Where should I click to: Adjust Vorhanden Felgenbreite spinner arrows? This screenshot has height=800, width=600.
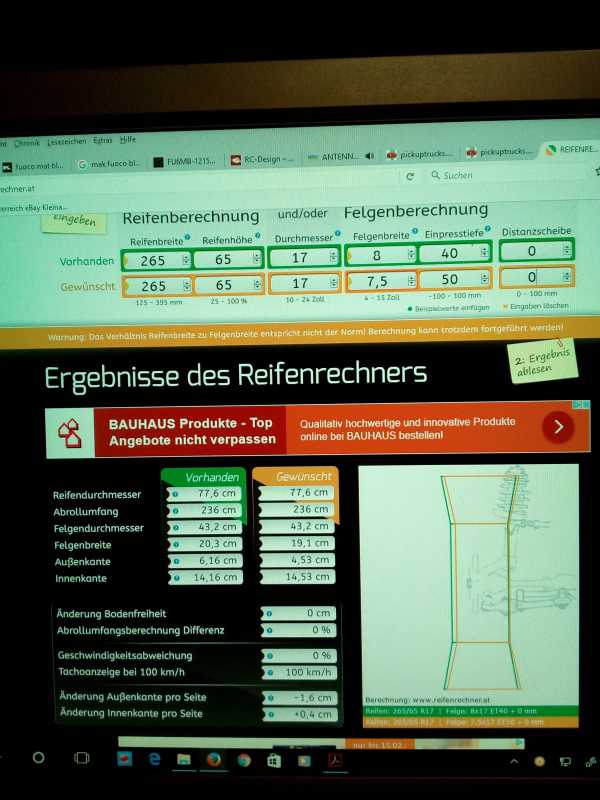coord(411,254)
